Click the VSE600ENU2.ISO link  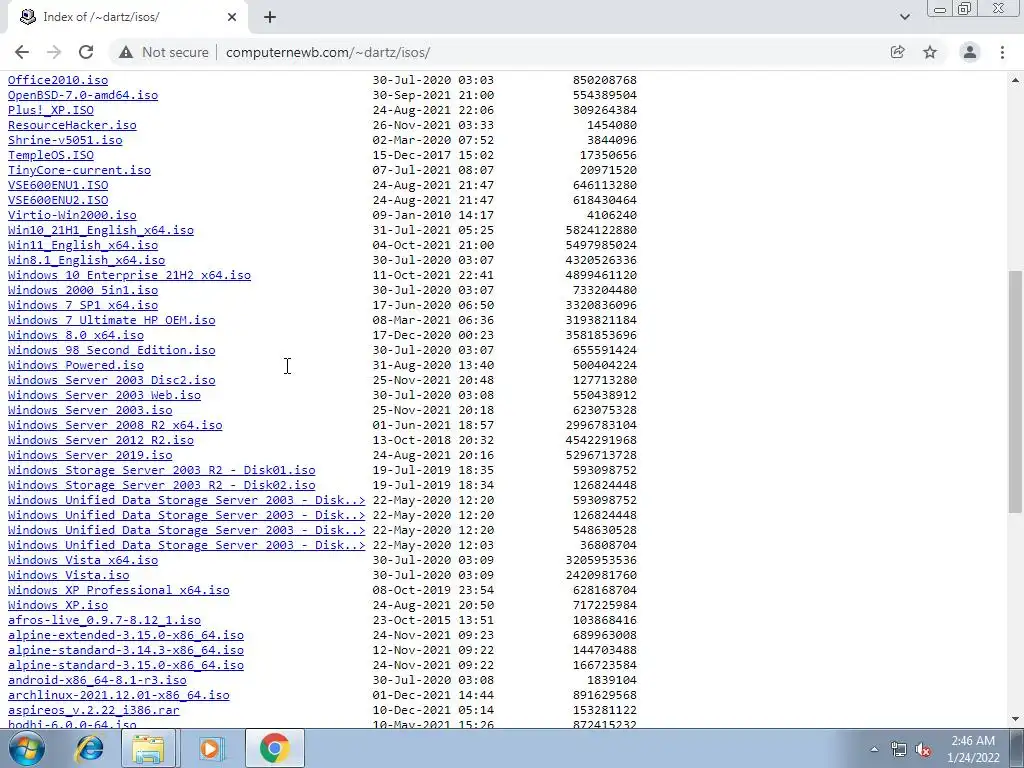coord(58,200)
